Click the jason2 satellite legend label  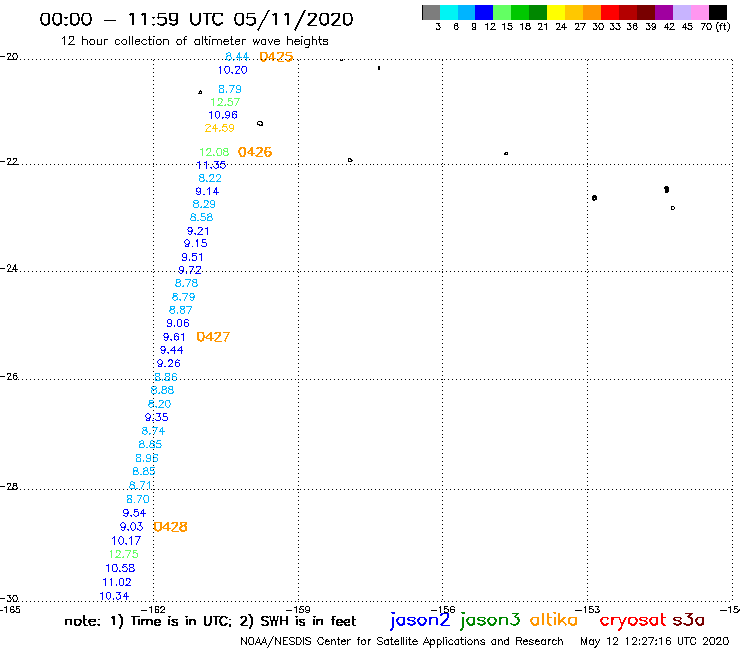[x=420, y=621]
